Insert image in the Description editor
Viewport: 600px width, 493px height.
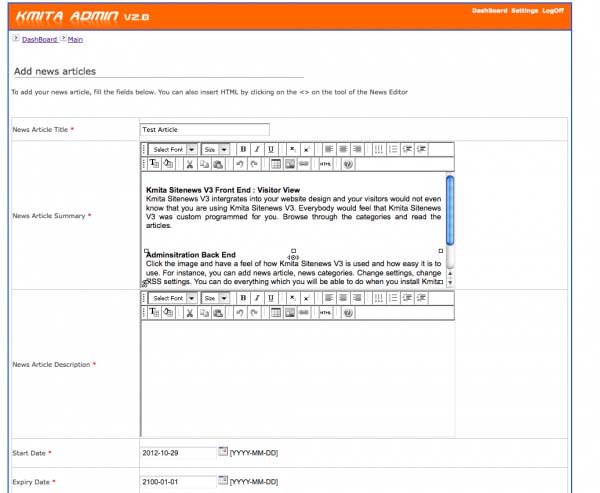click(x=290, y=312)
